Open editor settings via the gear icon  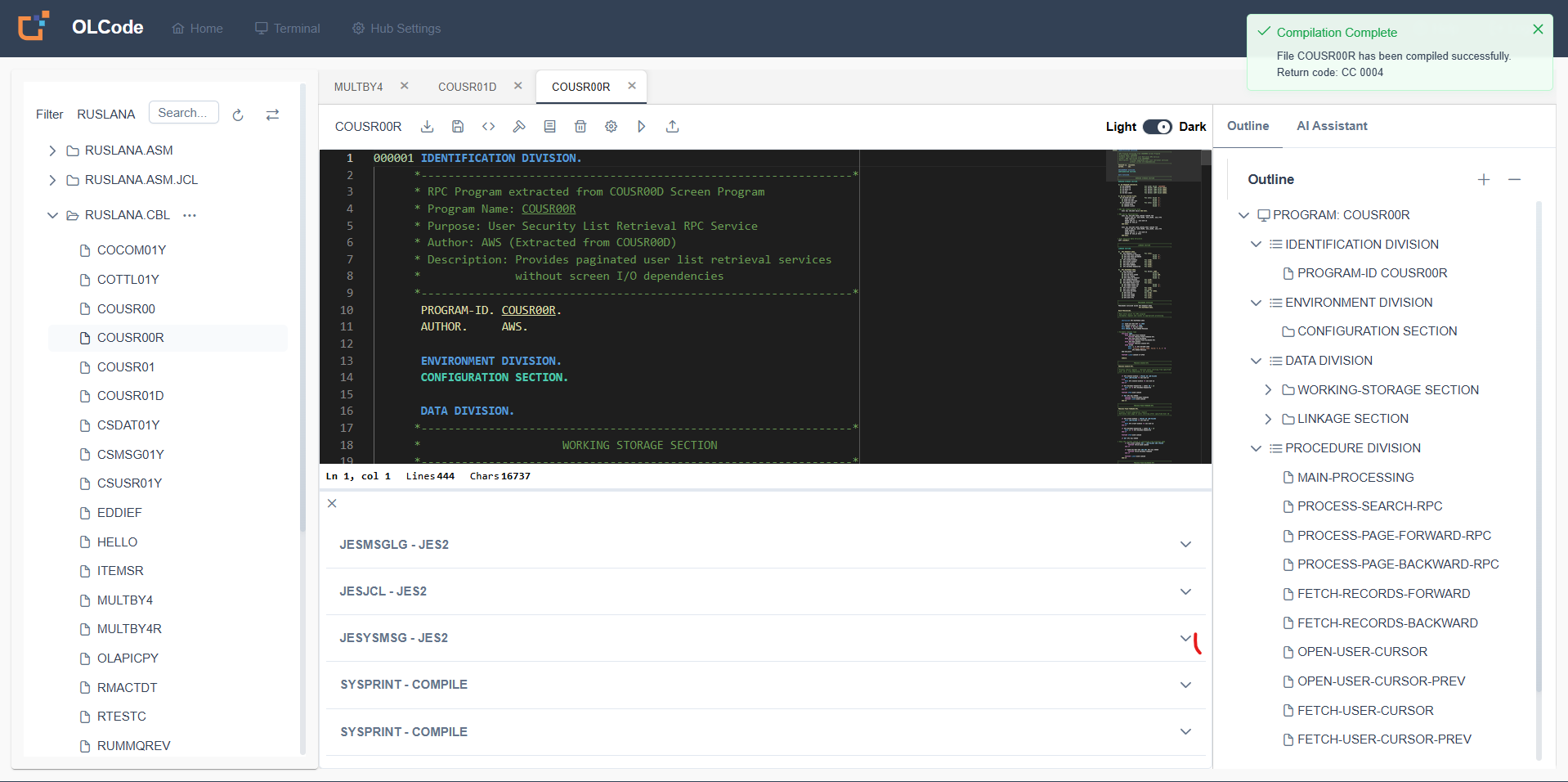coord(611,127)
